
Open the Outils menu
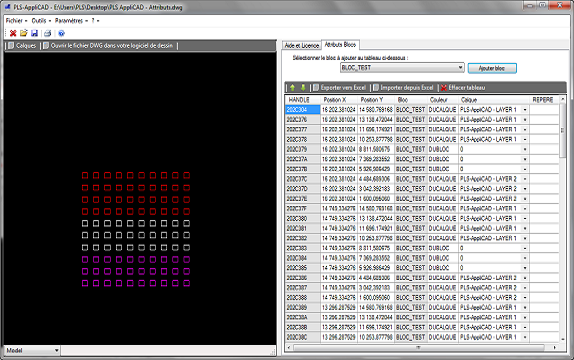tap(41, 21)
